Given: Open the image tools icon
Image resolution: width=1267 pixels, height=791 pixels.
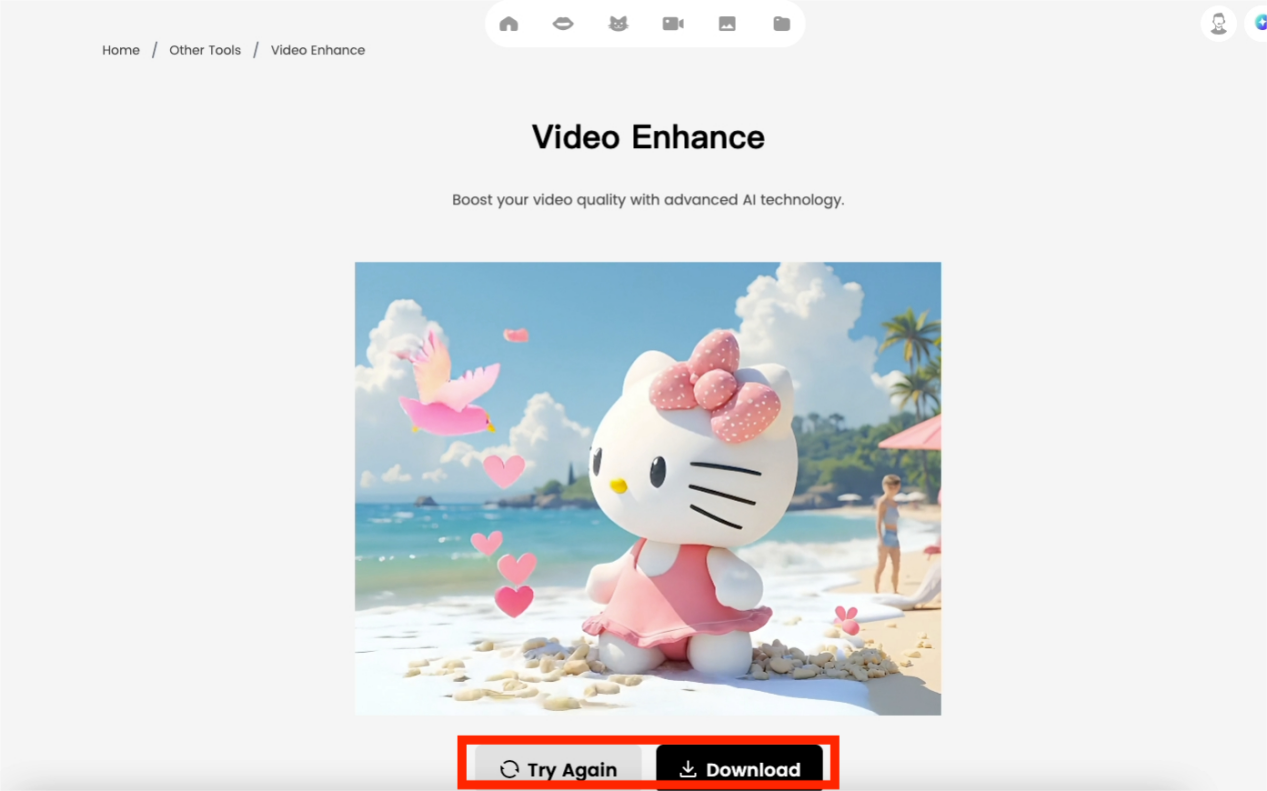Looking at the screenshot, I should pyautogui.click(x=727, y=23).
